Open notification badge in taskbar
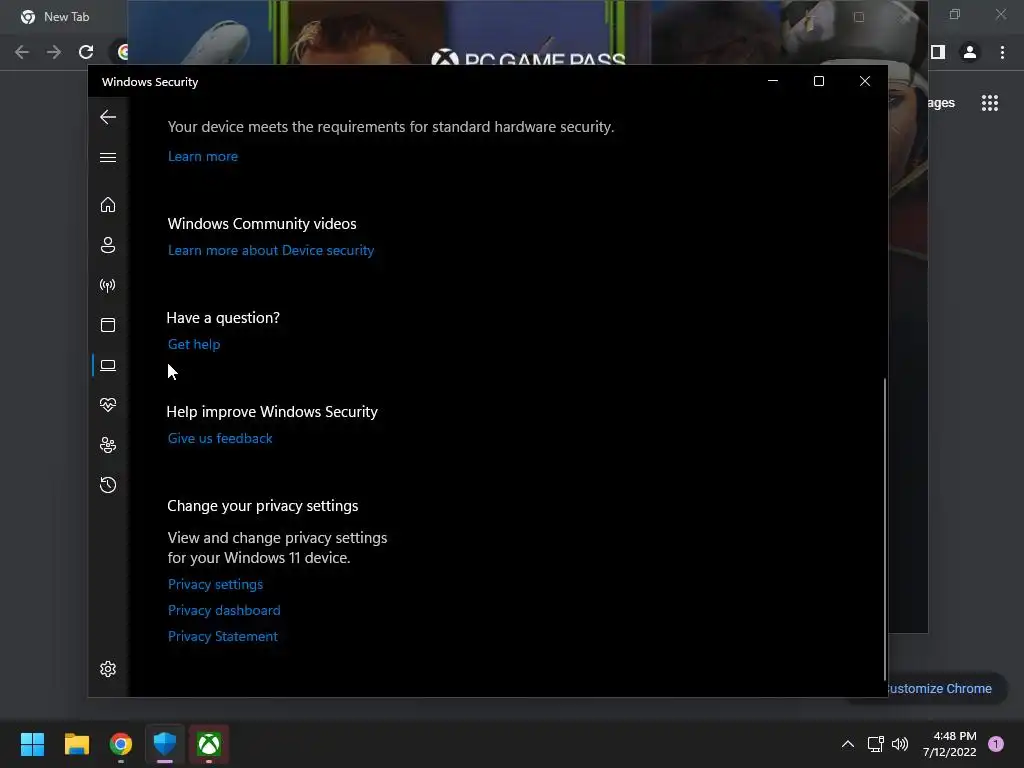Screen dimensions: 1024x768 click(x=996, y=744)
